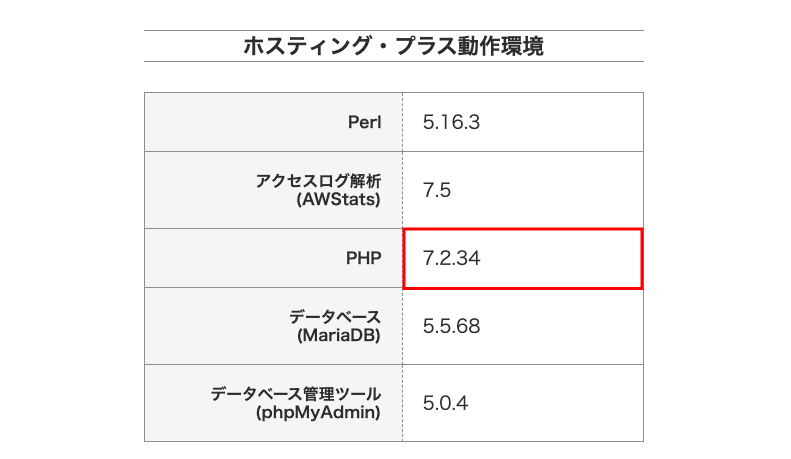Click the PHP version number 7.2.34
This screenshot has height=459, width=791.
pos(452,259)
